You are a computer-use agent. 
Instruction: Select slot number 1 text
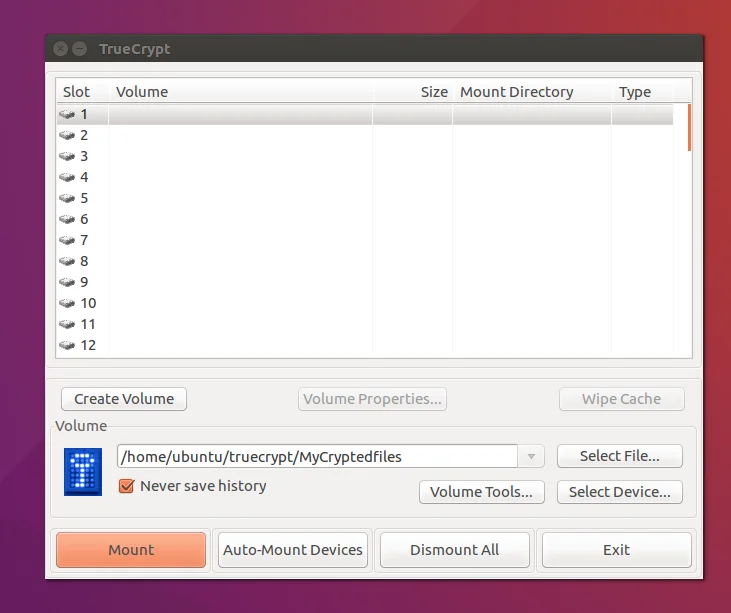[84, 114]
